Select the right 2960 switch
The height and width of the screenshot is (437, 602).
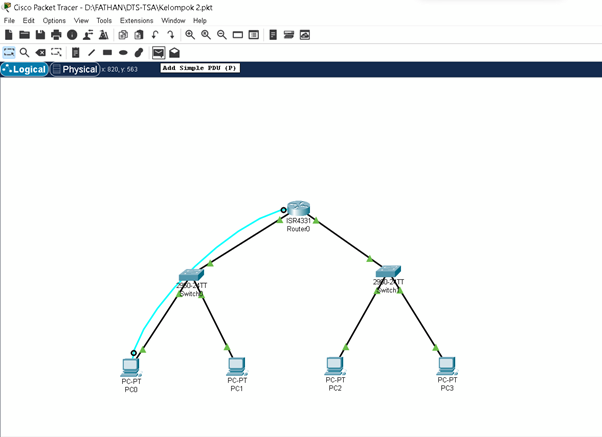(x=388, y=271)
